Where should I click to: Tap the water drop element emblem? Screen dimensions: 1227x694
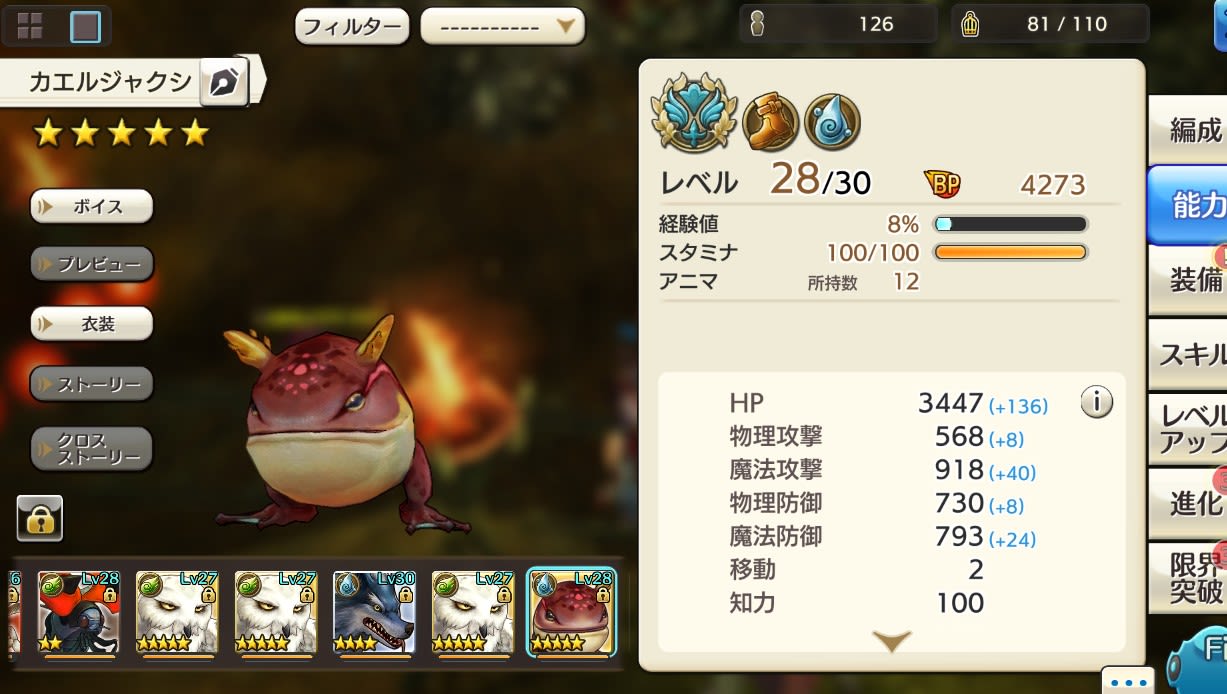(832, 122)
